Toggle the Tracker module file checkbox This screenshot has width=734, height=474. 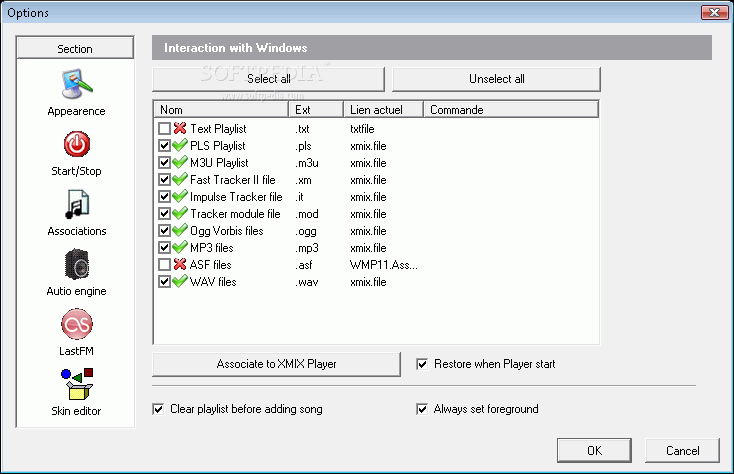(164, 213)
